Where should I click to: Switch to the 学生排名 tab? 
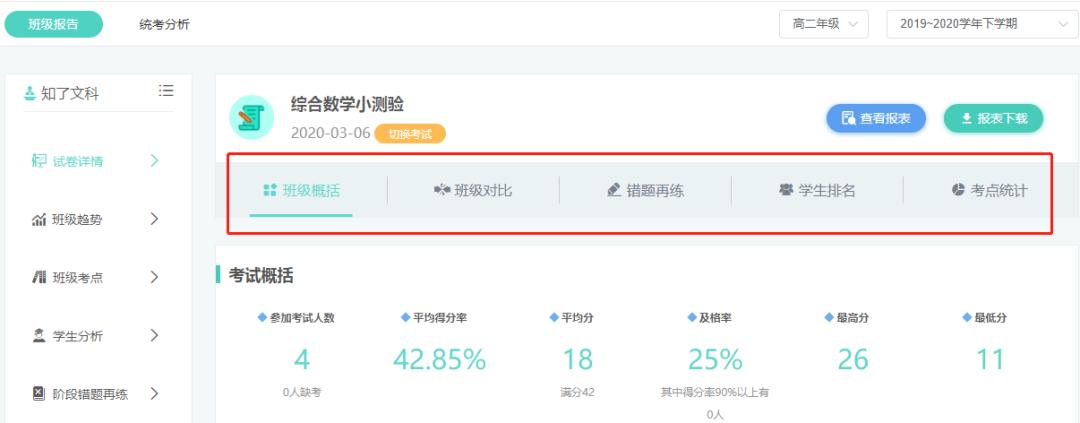point(817,190)
